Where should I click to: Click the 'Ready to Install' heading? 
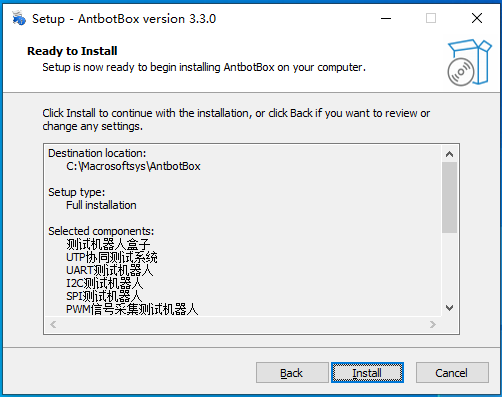click(72, 51)
